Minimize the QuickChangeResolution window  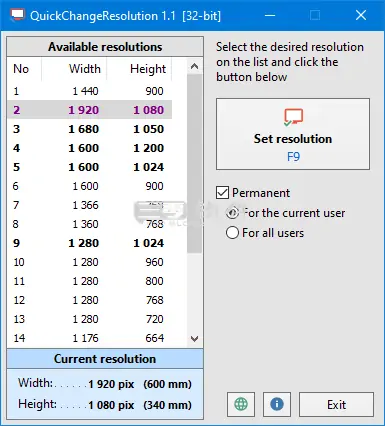tap(270, 15)
